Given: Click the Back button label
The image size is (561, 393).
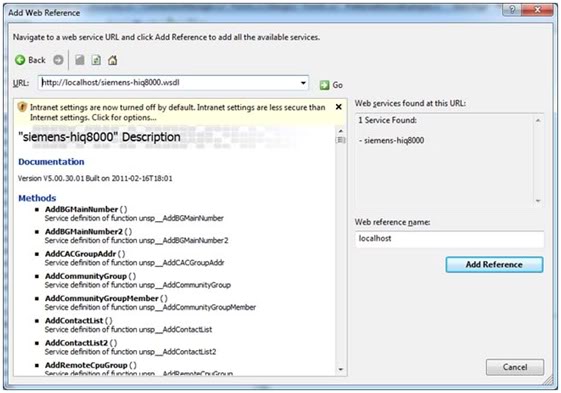Looking at the screenshot, I should pos(37,60).
